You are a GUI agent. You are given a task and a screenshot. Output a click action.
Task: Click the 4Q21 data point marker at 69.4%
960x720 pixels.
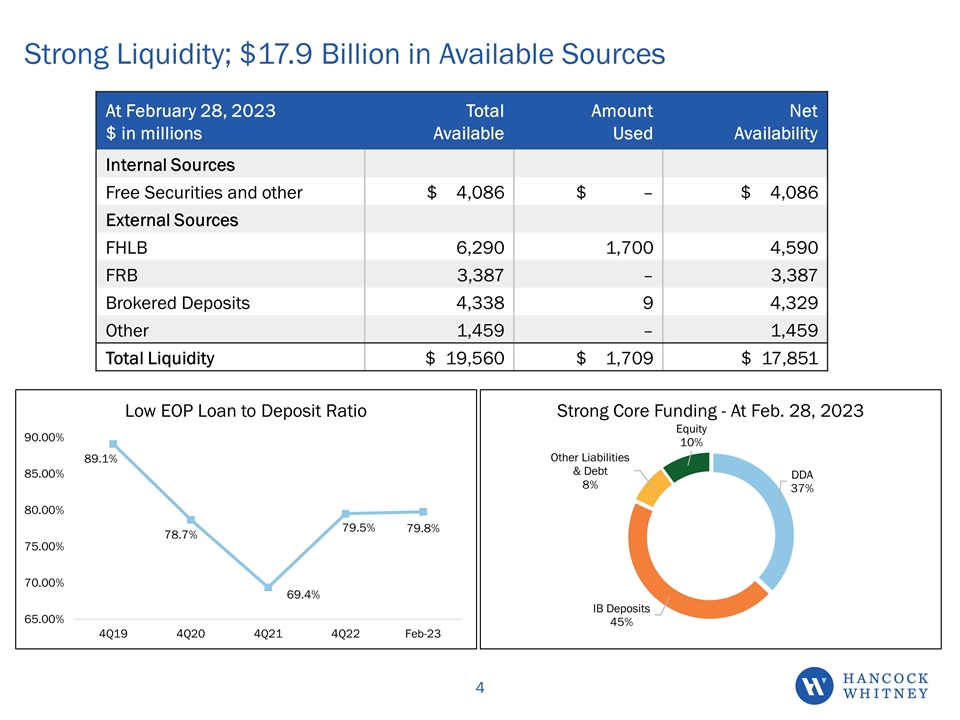point(268,587)
